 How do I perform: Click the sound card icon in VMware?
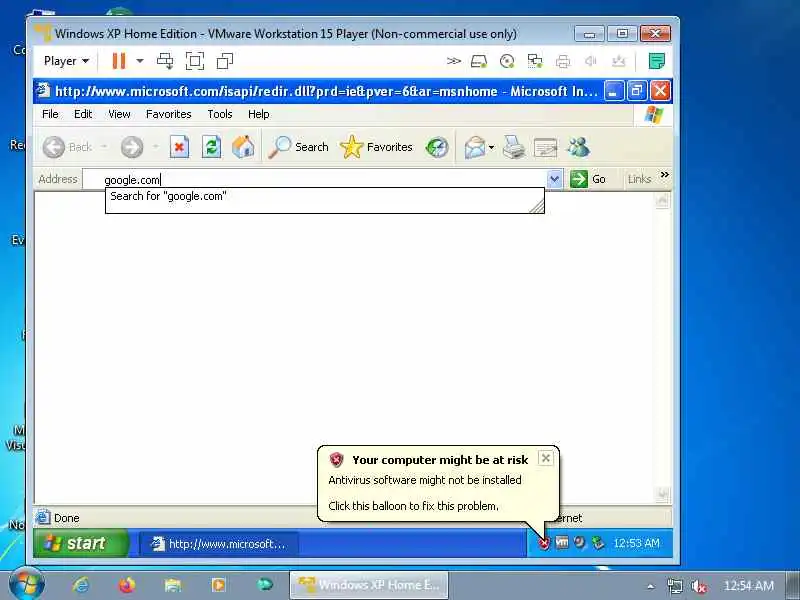tap(591, 62)
